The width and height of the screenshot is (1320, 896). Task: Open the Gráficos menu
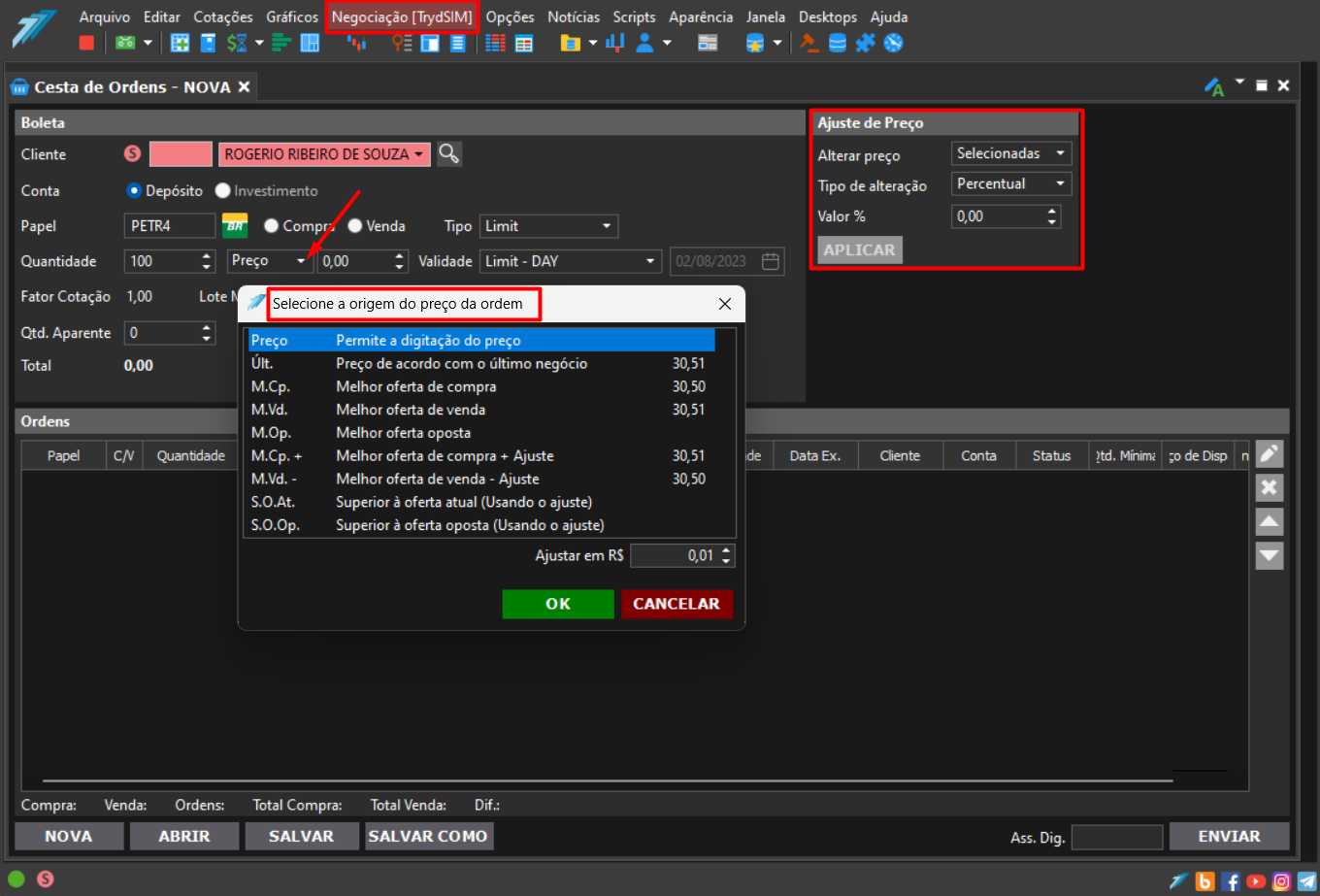click(x=292, y=17)
